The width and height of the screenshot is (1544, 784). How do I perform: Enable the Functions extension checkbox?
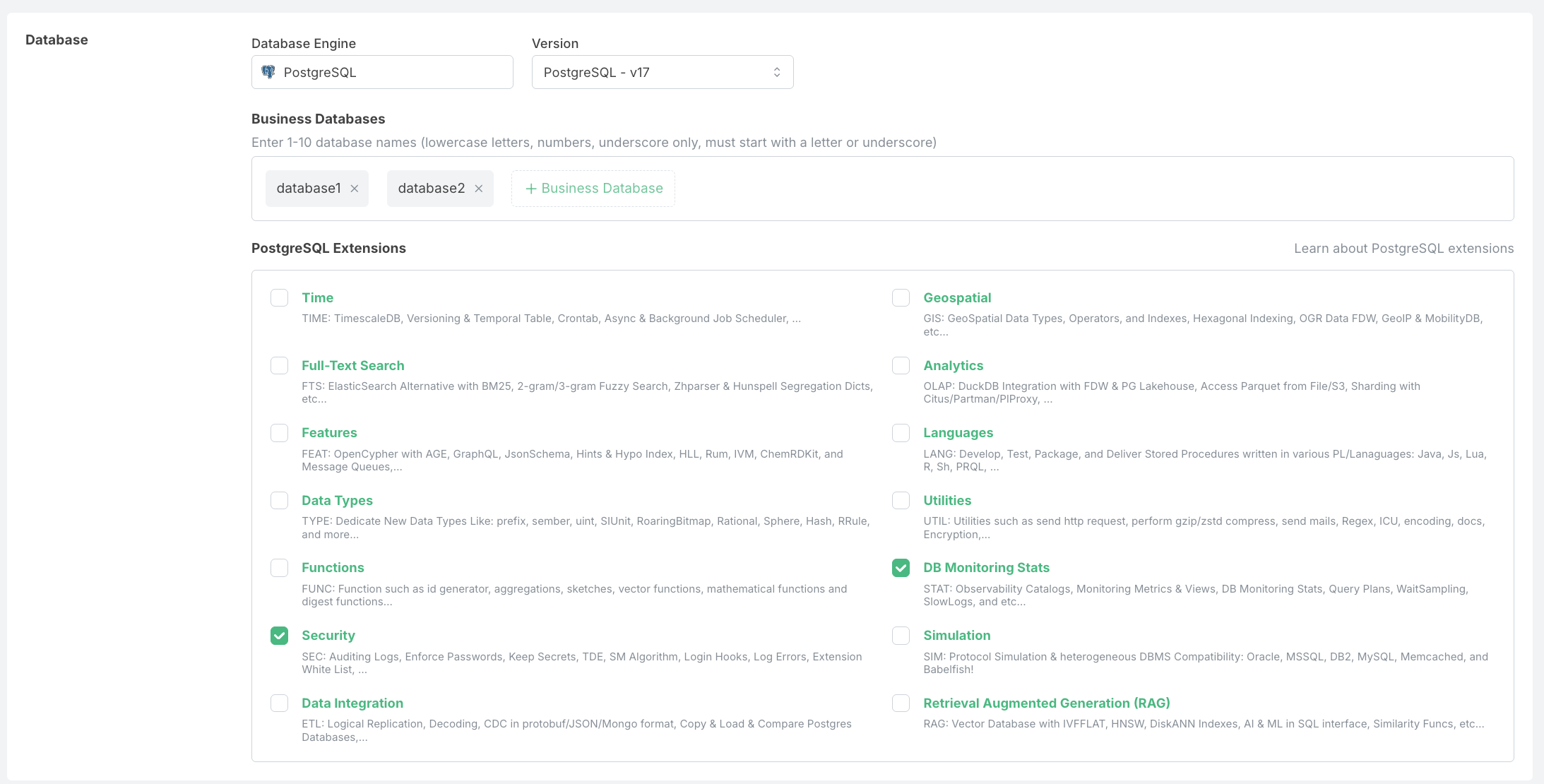tap(280, 568)
